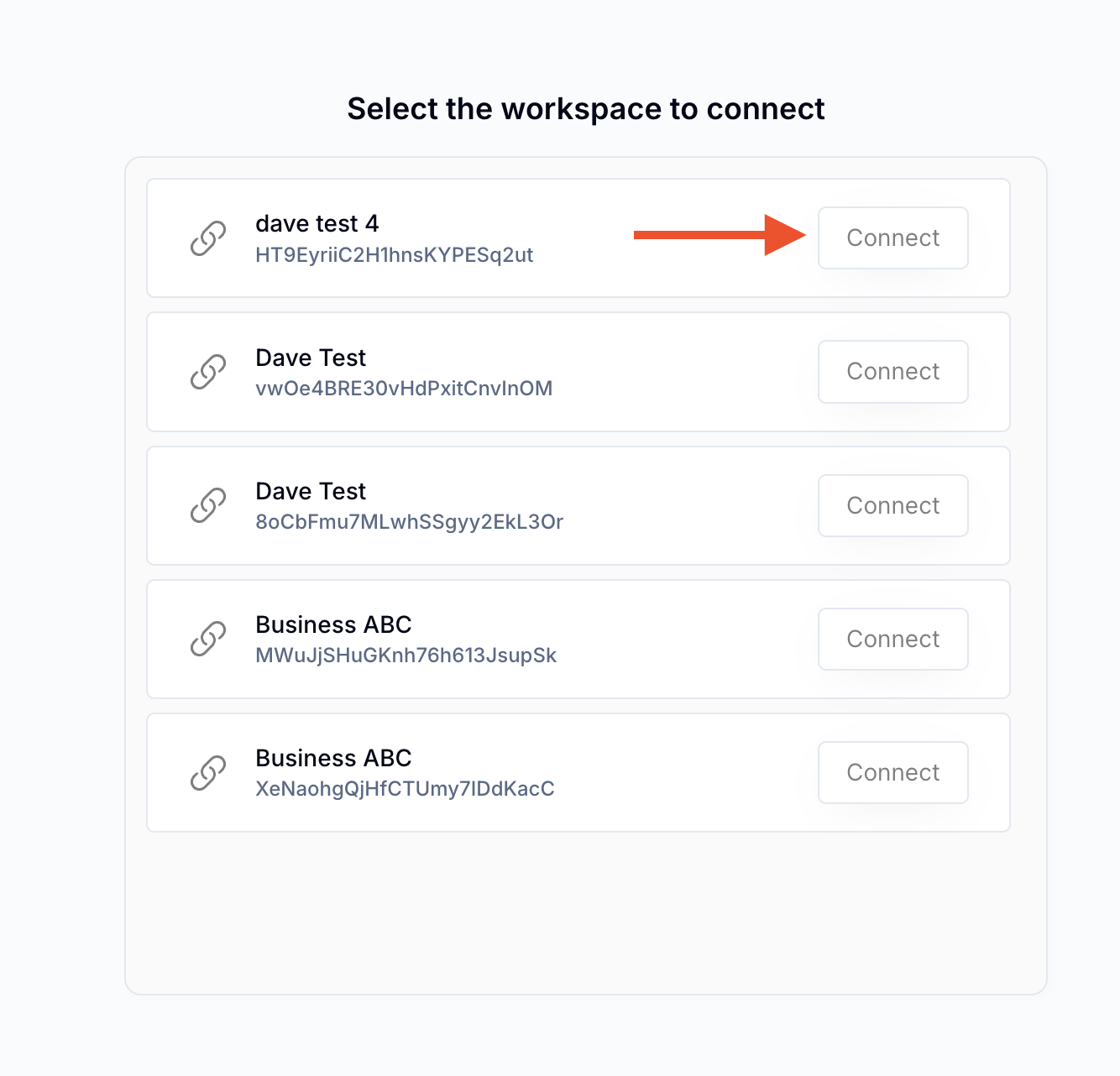This screenshot has width=1120, height=1076.
Task: Click link icon for workspace vwOe4BRE30vHdPxitCnvInOM
Action: pyautogui.click(x=207, y=372)
